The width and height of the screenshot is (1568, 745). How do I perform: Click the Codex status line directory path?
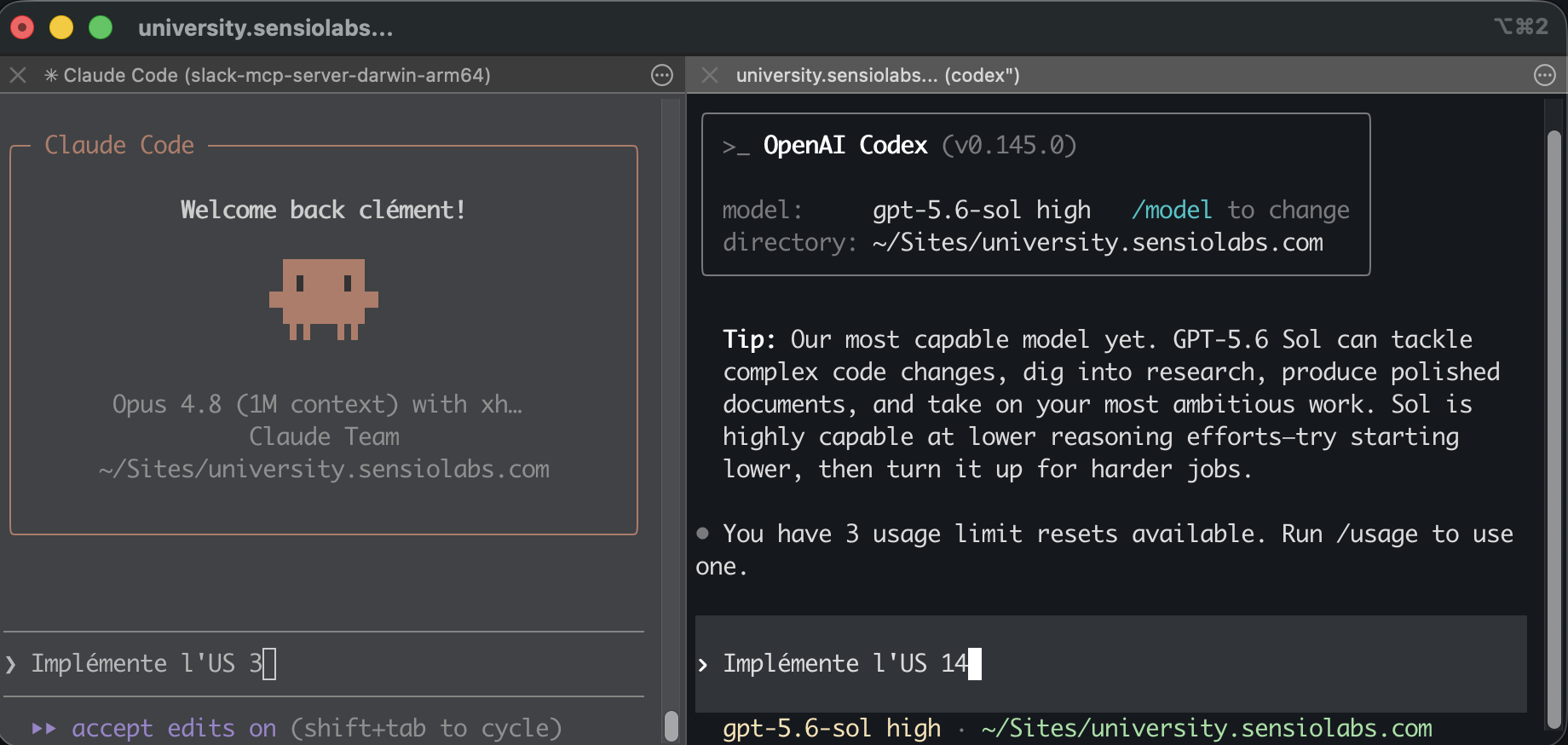[x=1207, y=728]
